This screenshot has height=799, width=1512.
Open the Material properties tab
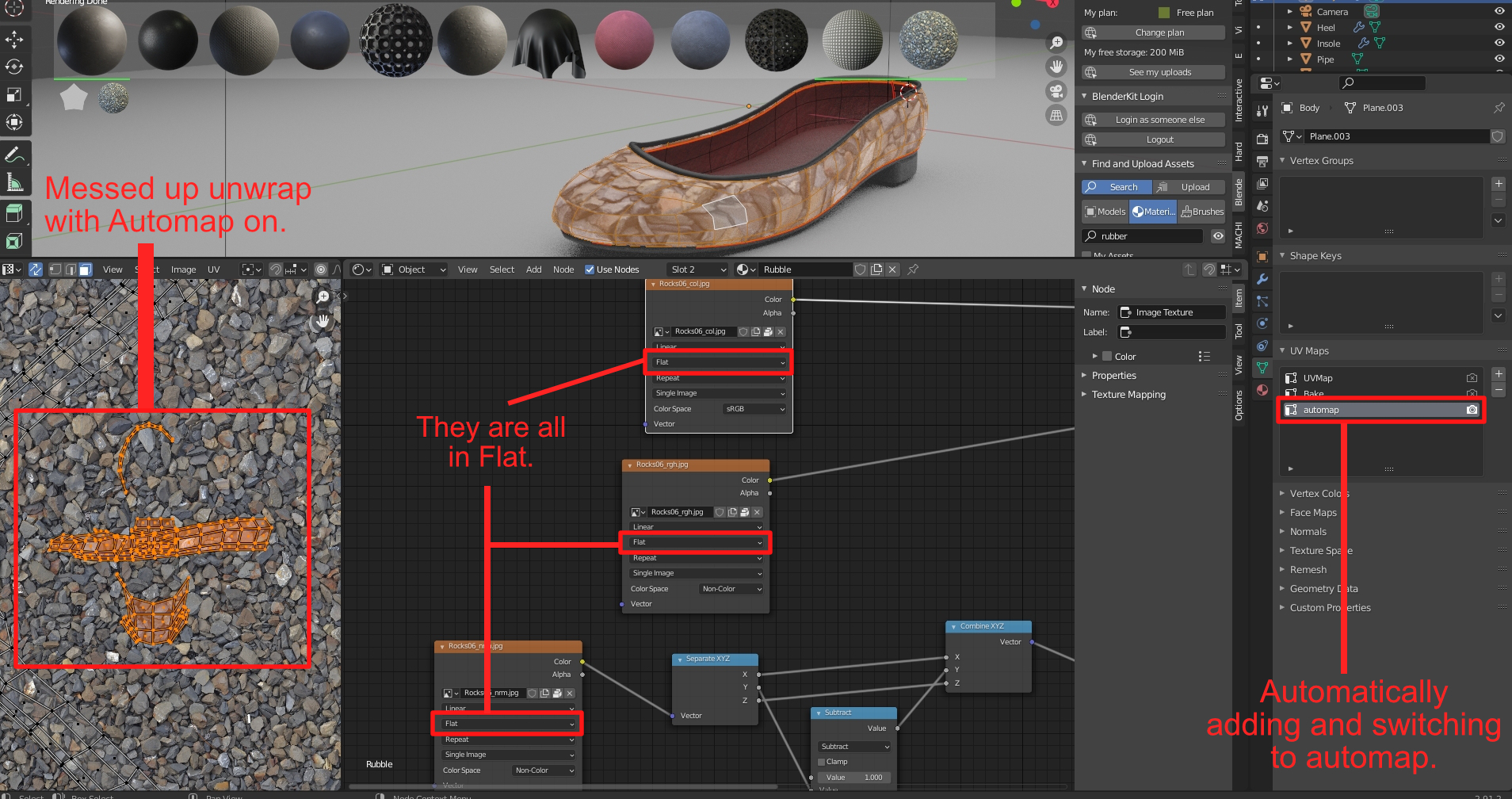click(x=1262, y=390)
